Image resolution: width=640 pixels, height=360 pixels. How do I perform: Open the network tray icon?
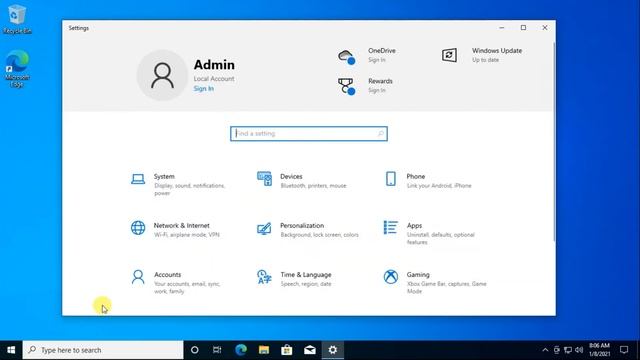(568, 350)
